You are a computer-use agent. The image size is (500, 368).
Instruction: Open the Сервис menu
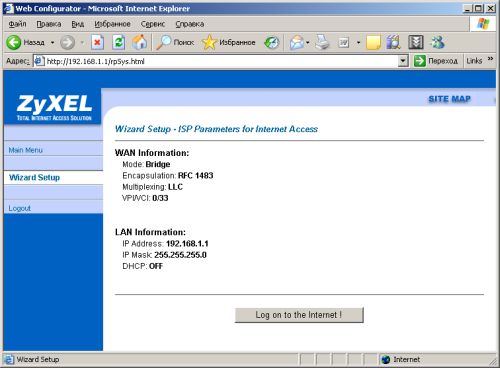[153, 24]
